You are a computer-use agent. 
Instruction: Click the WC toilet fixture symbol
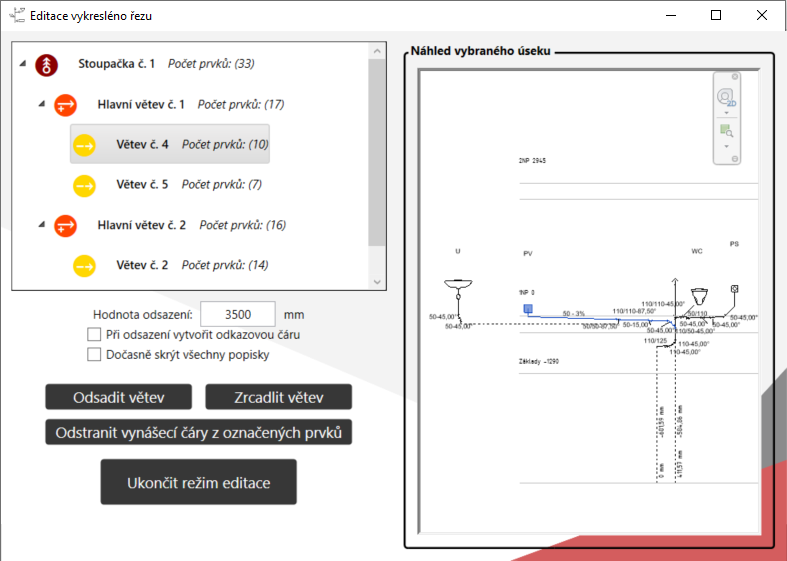point(699,296)
